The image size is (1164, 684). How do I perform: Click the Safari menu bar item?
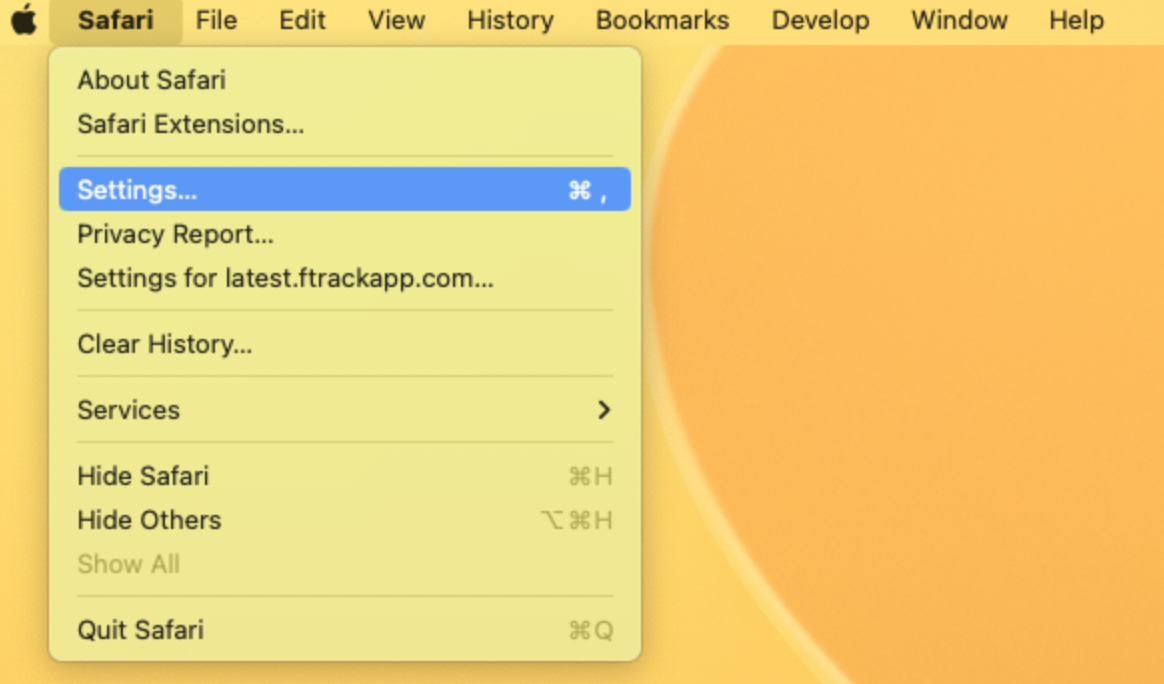(x=116, y=20)
